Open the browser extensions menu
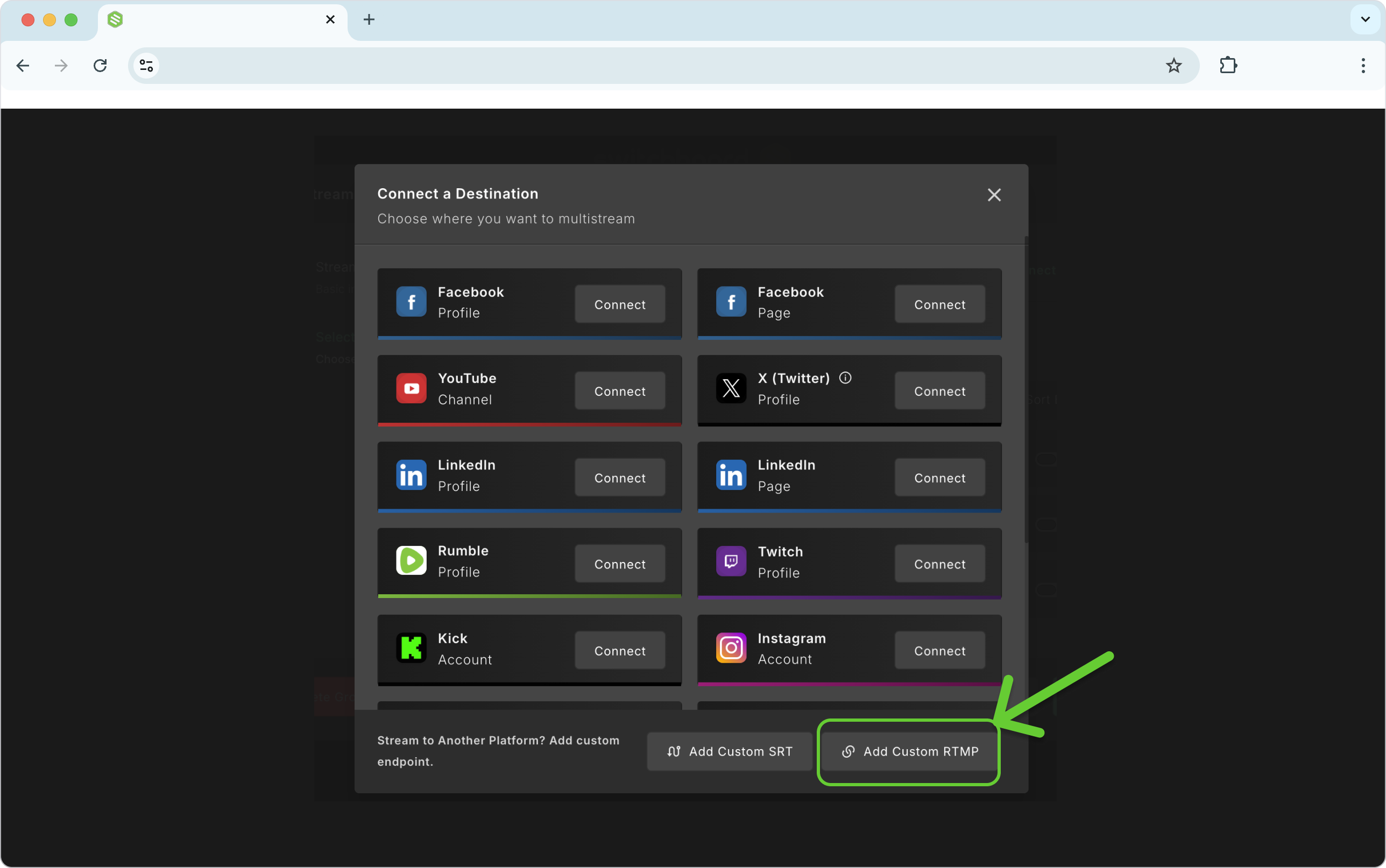1386x868 pixels. (x=1228, y=66)
